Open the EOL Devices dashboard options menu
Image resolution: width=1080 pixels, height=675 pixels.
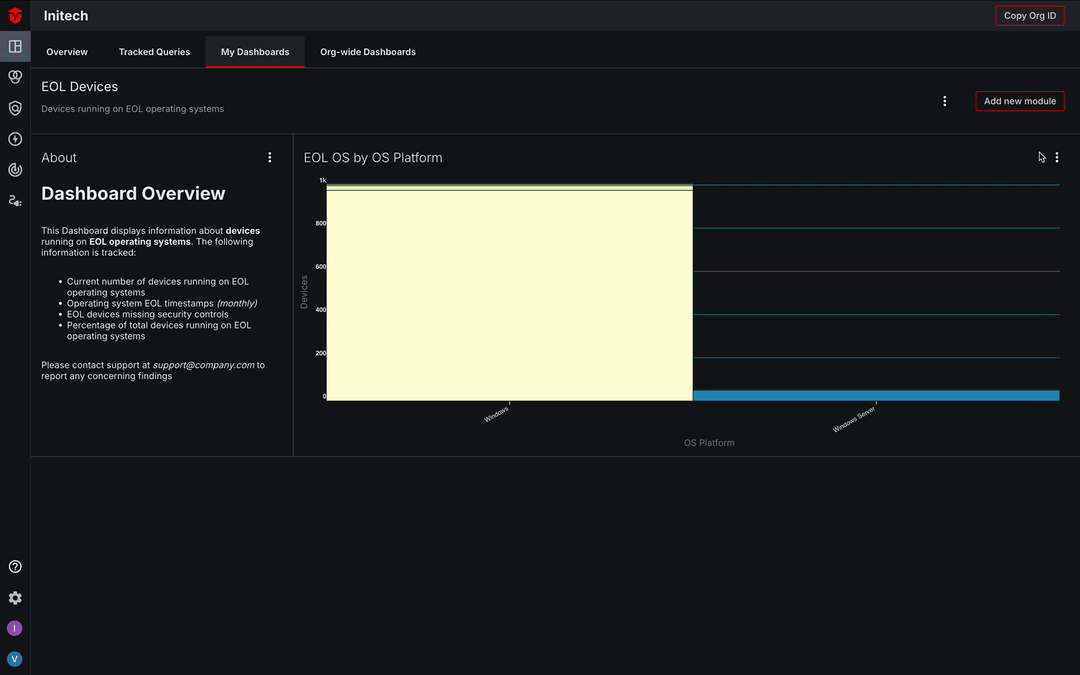point(944,101)
